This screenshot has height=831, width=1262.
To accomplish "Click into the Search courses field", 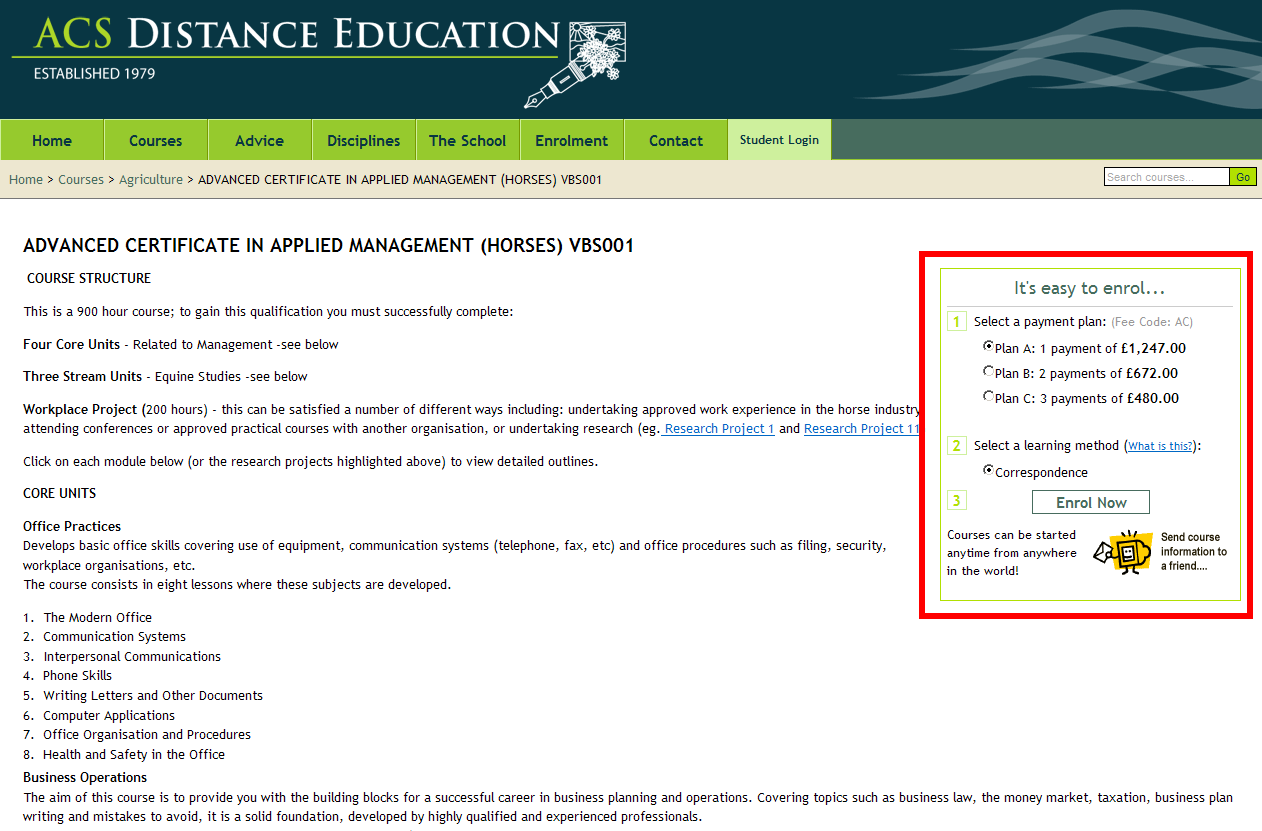I will pyautogui.click(x=1165, y=177).
